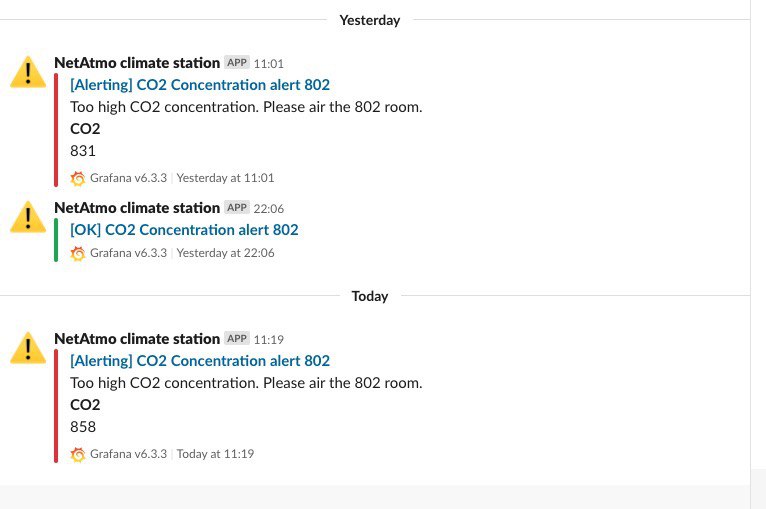Click the NetAtmo climate station name at 22:06

click(137, 208)
